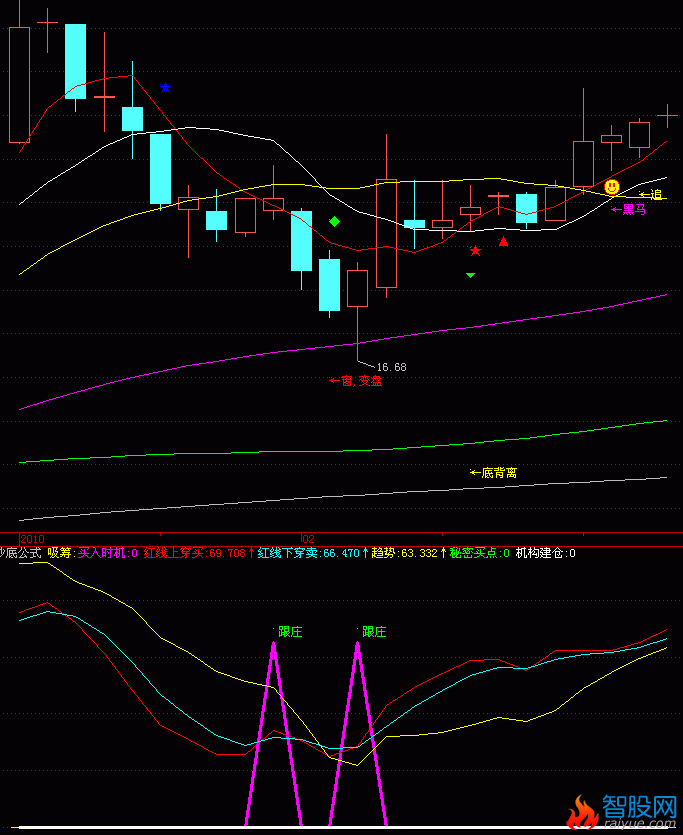Select the red star signal marker
The image size is (683, 835).
[x=475, y=250]
